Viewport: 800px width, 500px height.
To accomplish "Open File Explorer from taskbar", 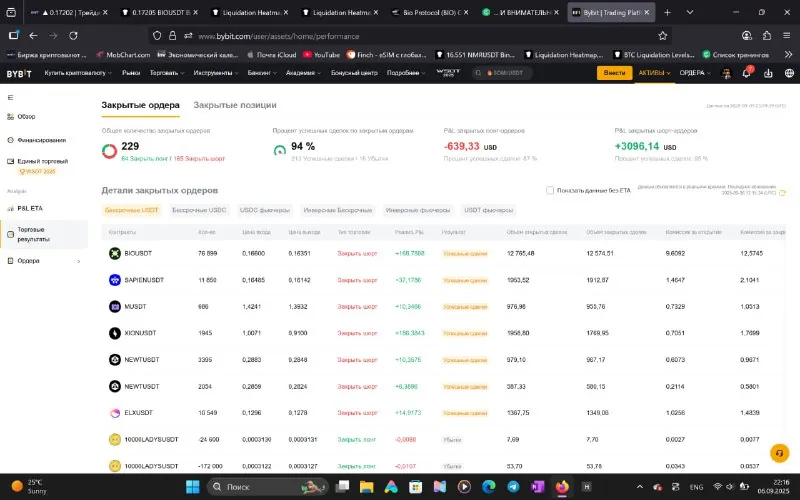I will click(366, 487).
